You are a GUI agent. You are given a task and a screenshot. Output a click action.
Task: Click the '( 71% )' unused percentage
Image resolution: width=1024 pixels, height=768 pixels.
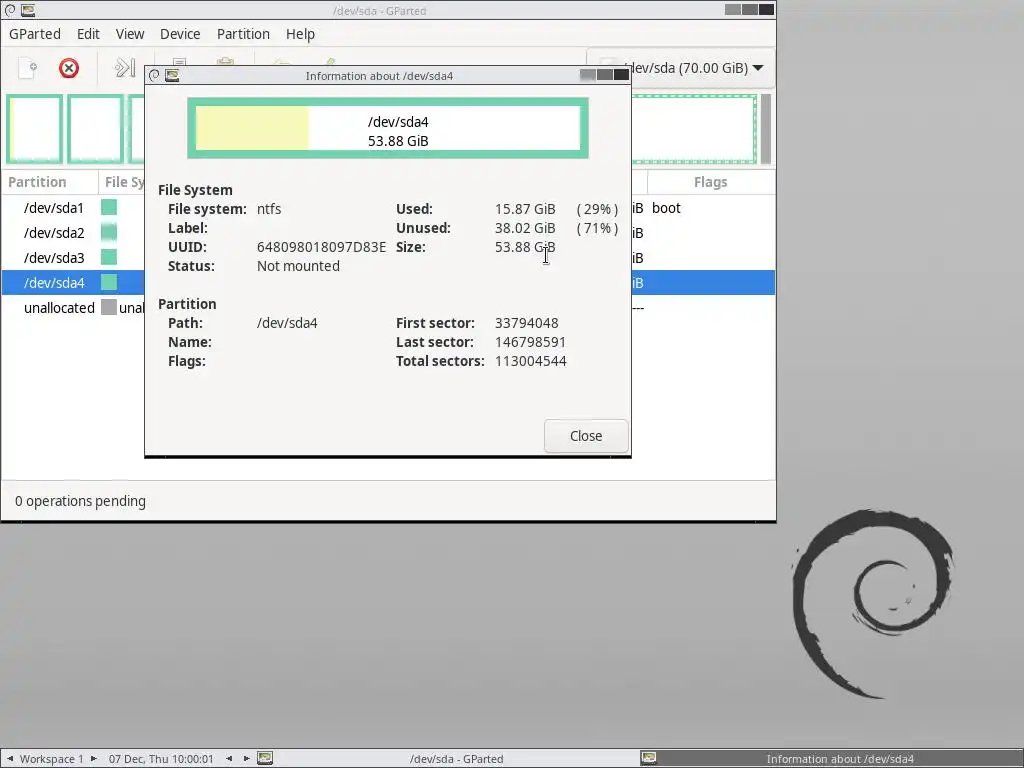pos(597,228)
